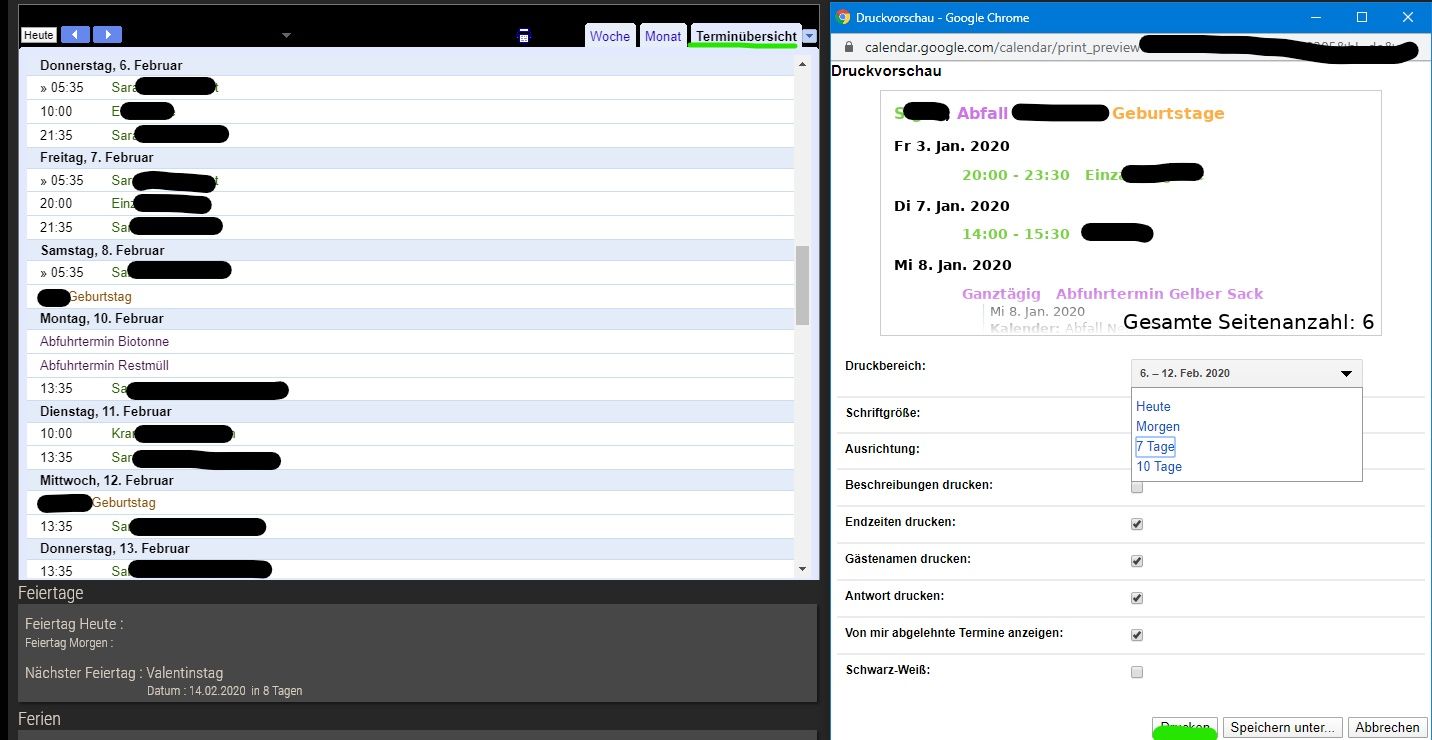This screenshot has height=740, width=1432.
Task: Click the Feiertage section heading
Action: point(51,593)
